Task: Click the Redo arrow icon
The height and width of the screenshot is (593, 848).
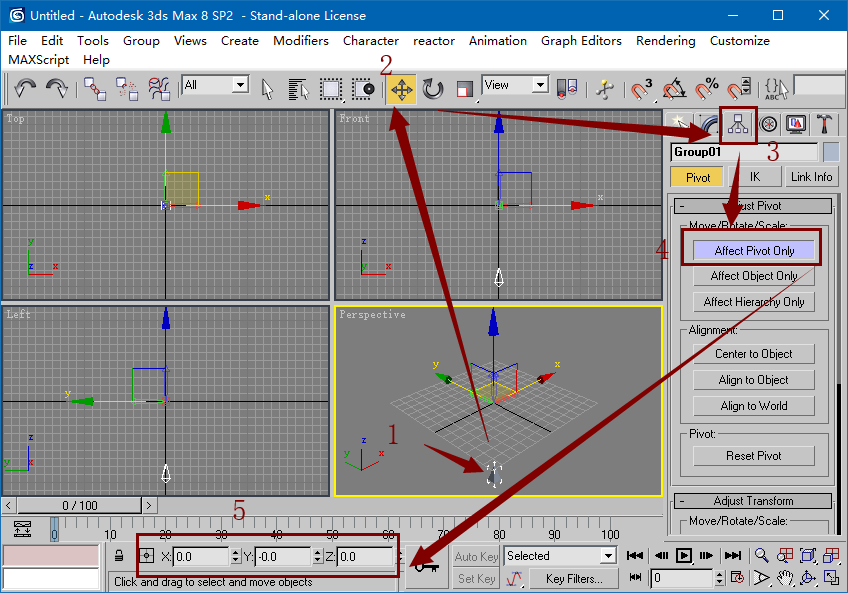Action: click(56, 88)
